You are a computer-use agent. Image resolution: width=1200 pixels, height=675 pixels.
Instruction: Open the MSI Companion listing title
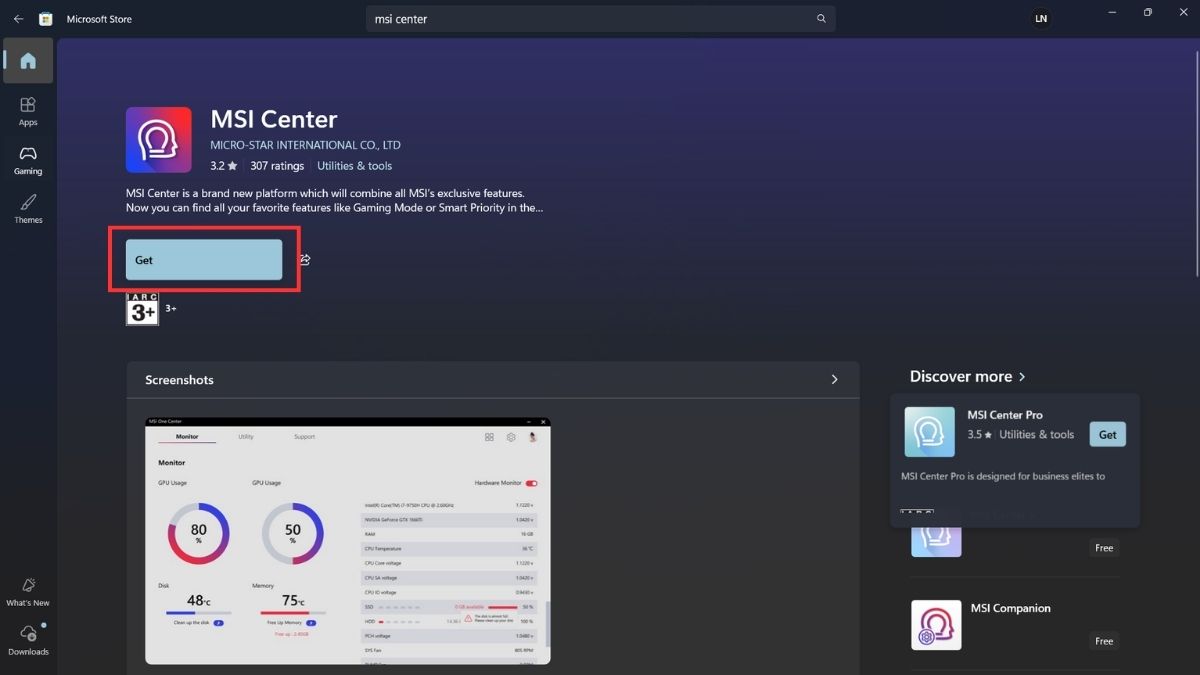(1011, 608)
